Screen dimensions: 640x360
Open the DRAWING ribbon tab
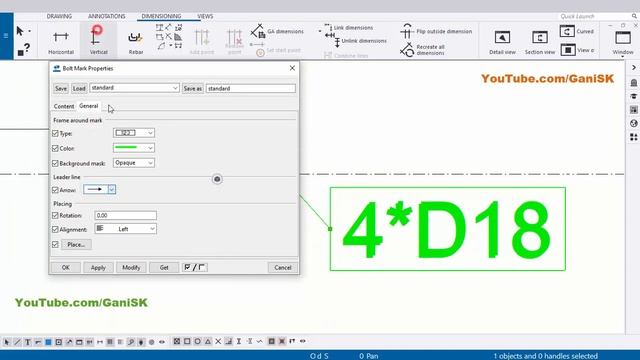click(59, 16)
